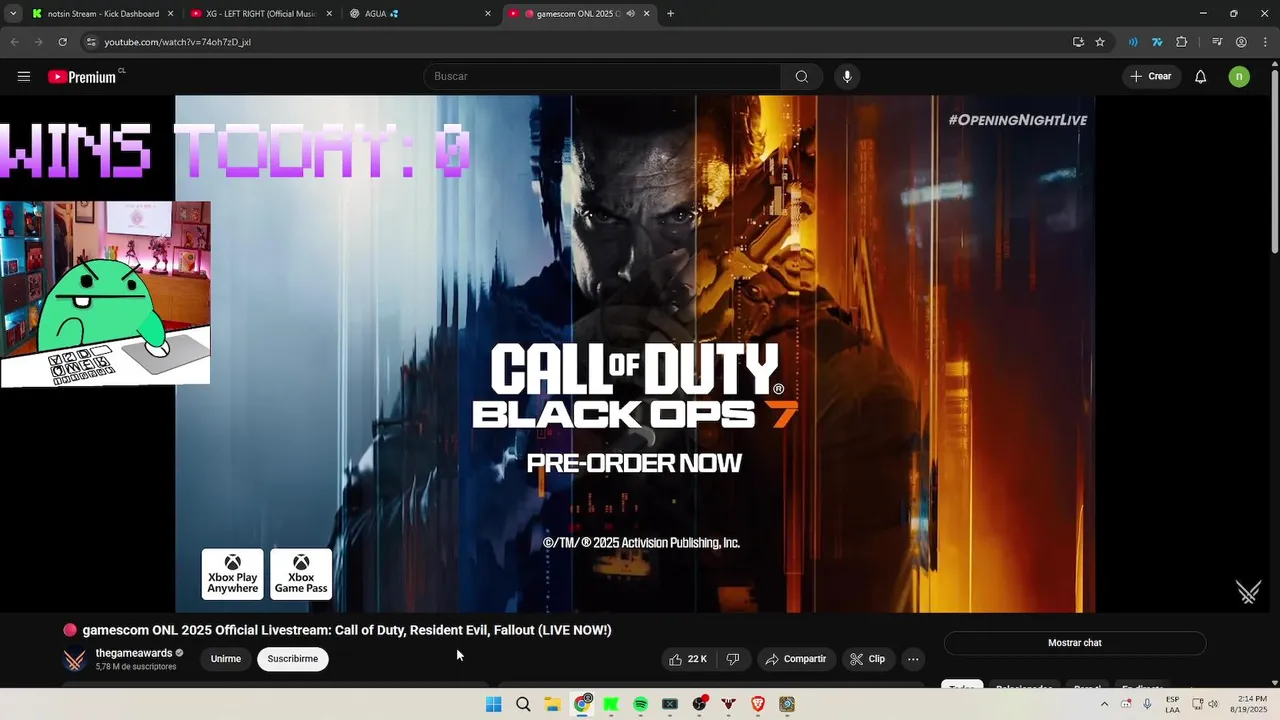Open File Explorer from taskbar
The image size is (1280, 720).
pos(552,704)
